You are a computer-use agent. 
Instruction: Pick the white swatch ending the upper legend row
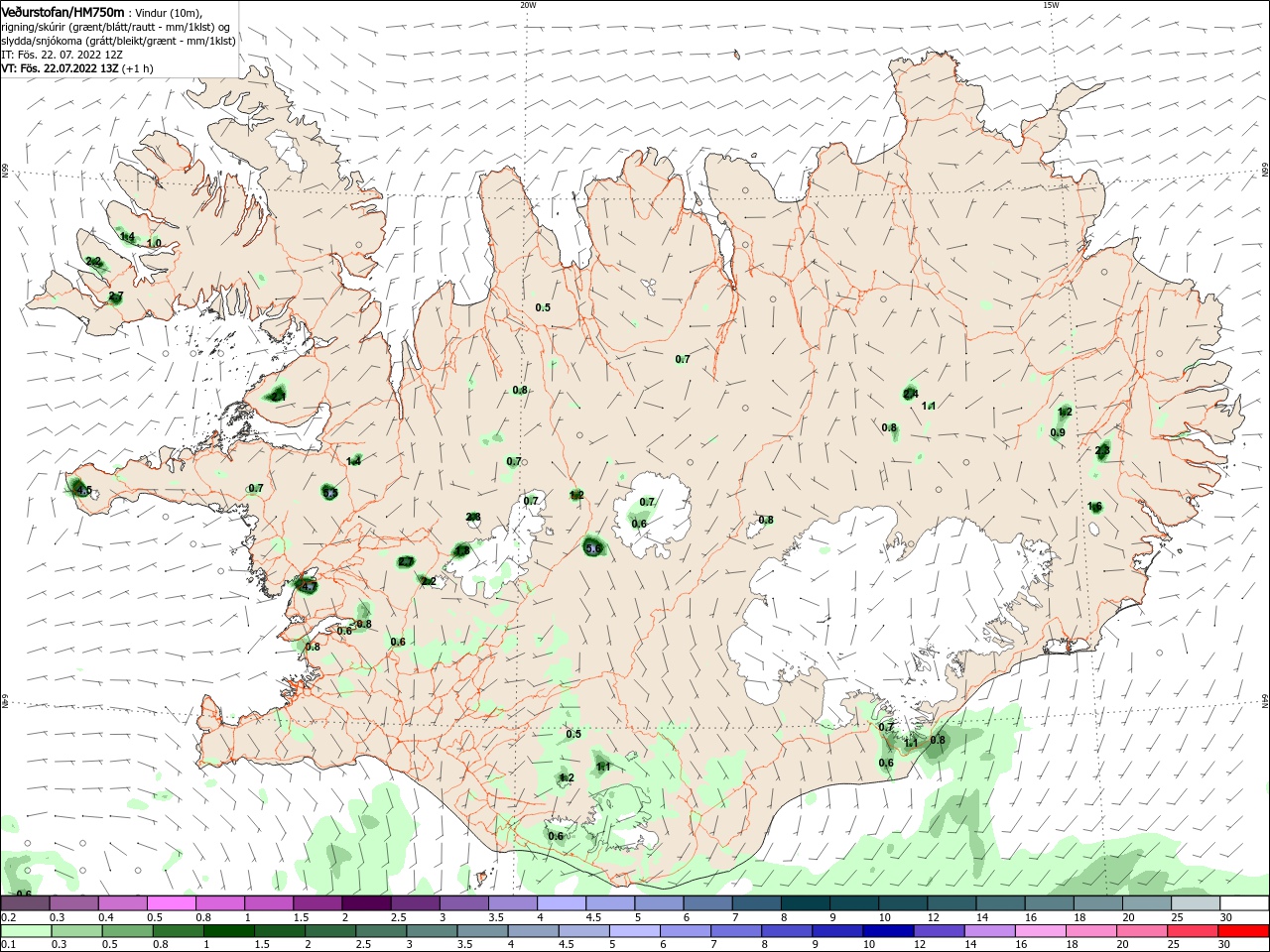point(1243,903)
